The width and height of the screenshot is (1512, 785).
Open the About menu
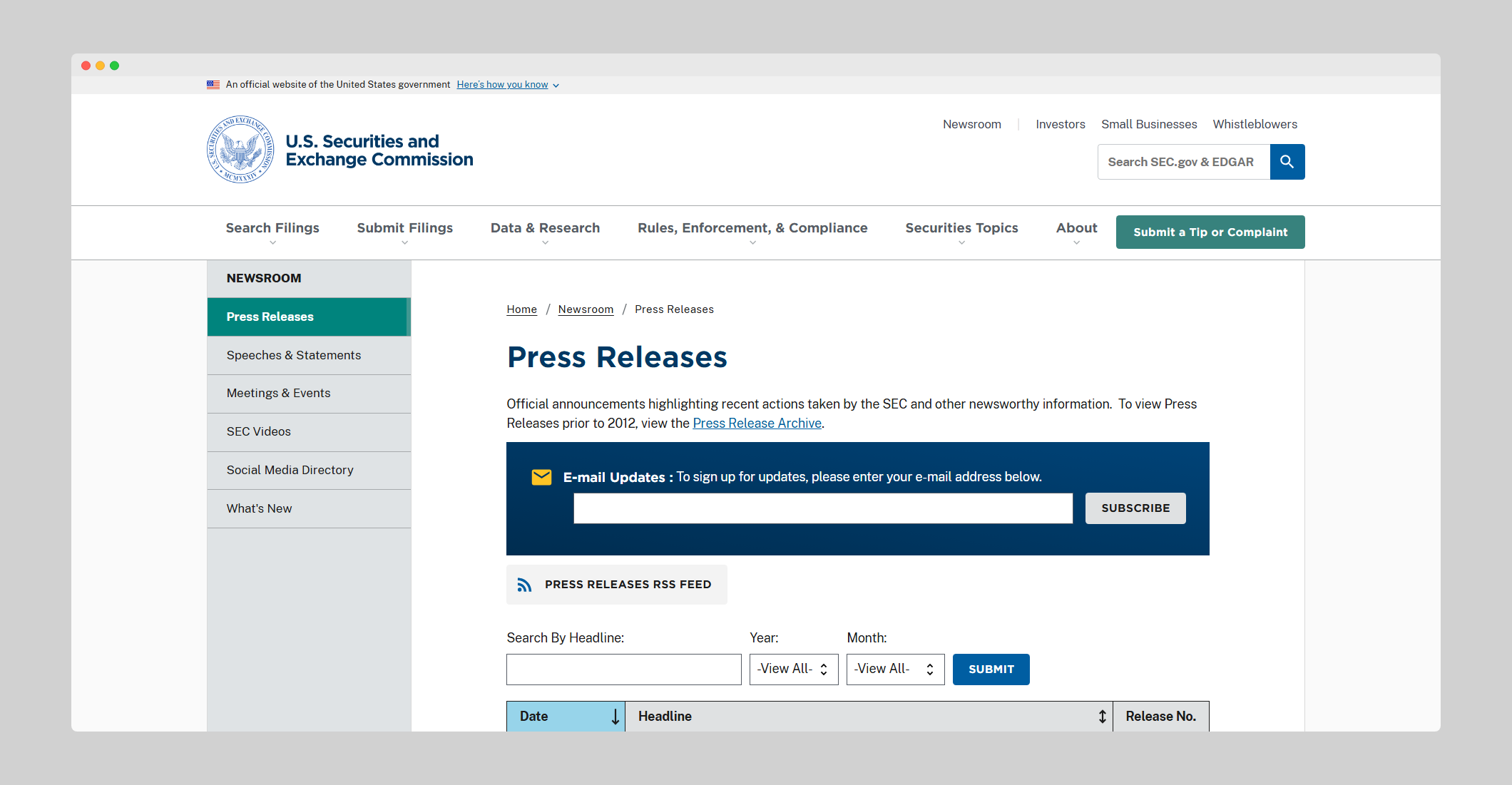click(1076, 228)
